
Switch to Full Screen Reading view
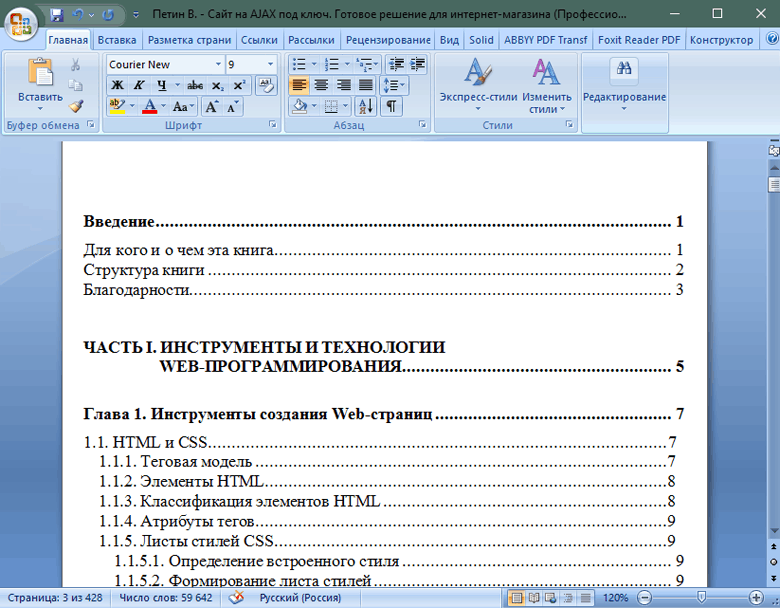tap(534, 597)
